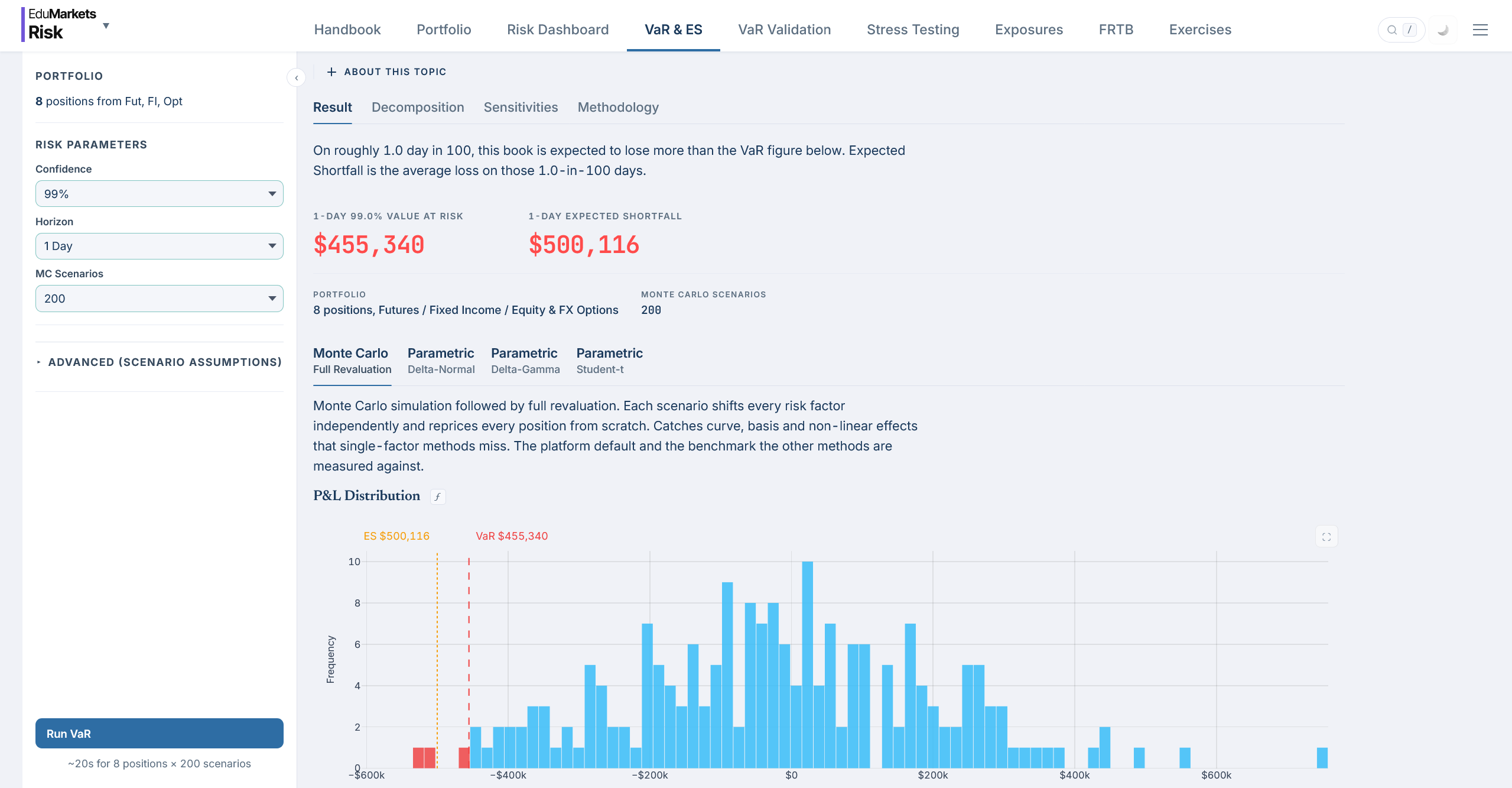1512x788 pixels.
Task: Expand About This Topic plus icon
Action: [x=331, y=72]
